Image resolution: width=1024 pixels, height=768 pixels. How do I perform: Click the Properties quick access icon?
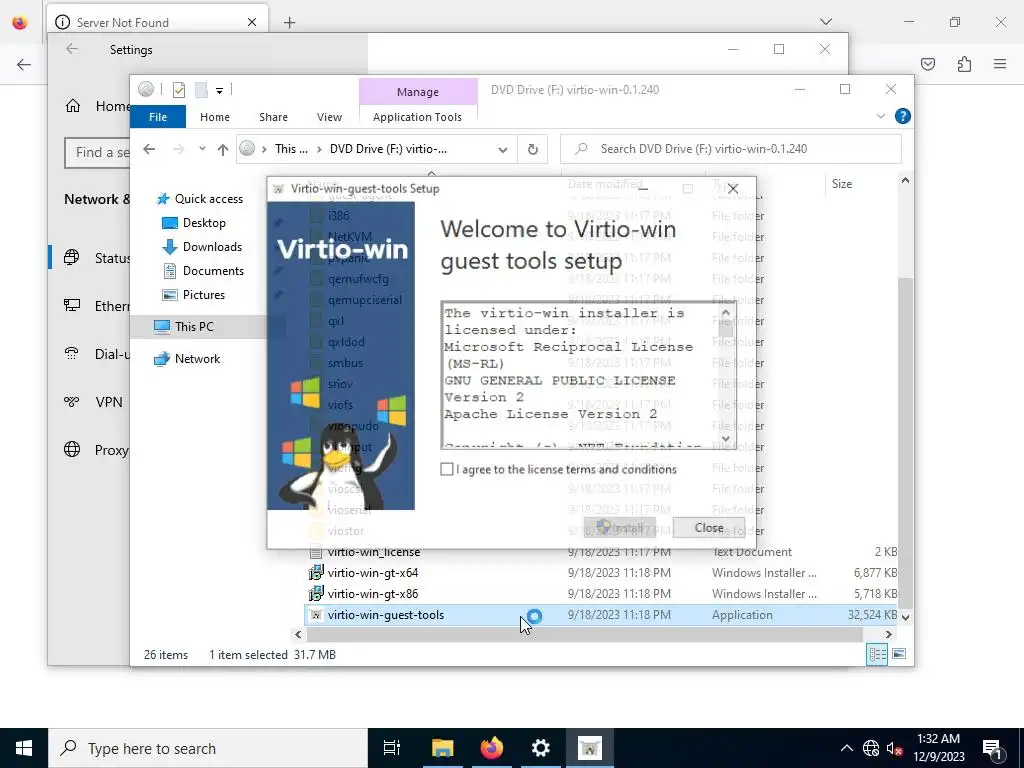pyautogui.click(x=179, y=90)
